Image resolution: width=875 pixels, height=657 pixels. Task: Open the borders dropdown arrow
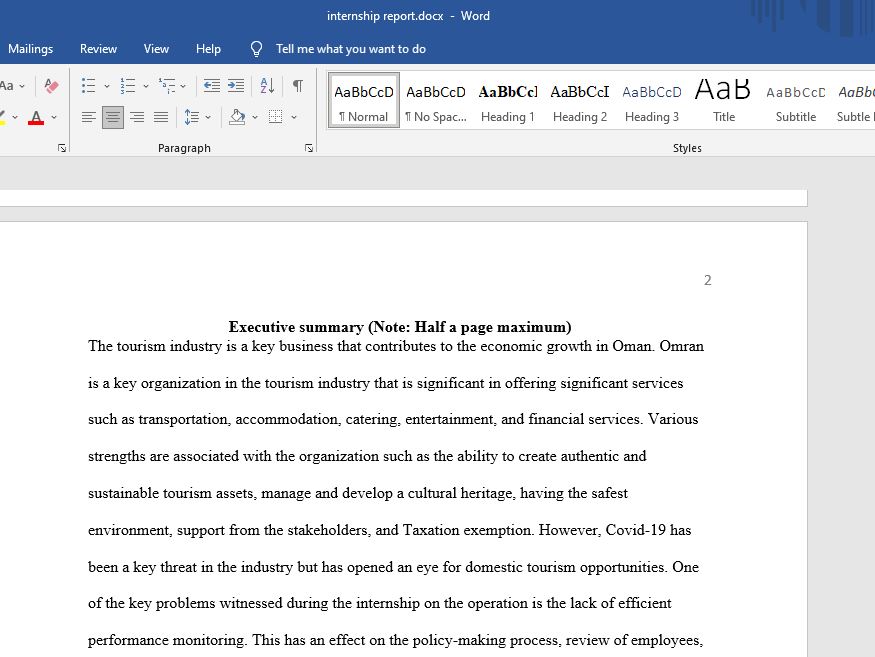(x=294, y=118)
